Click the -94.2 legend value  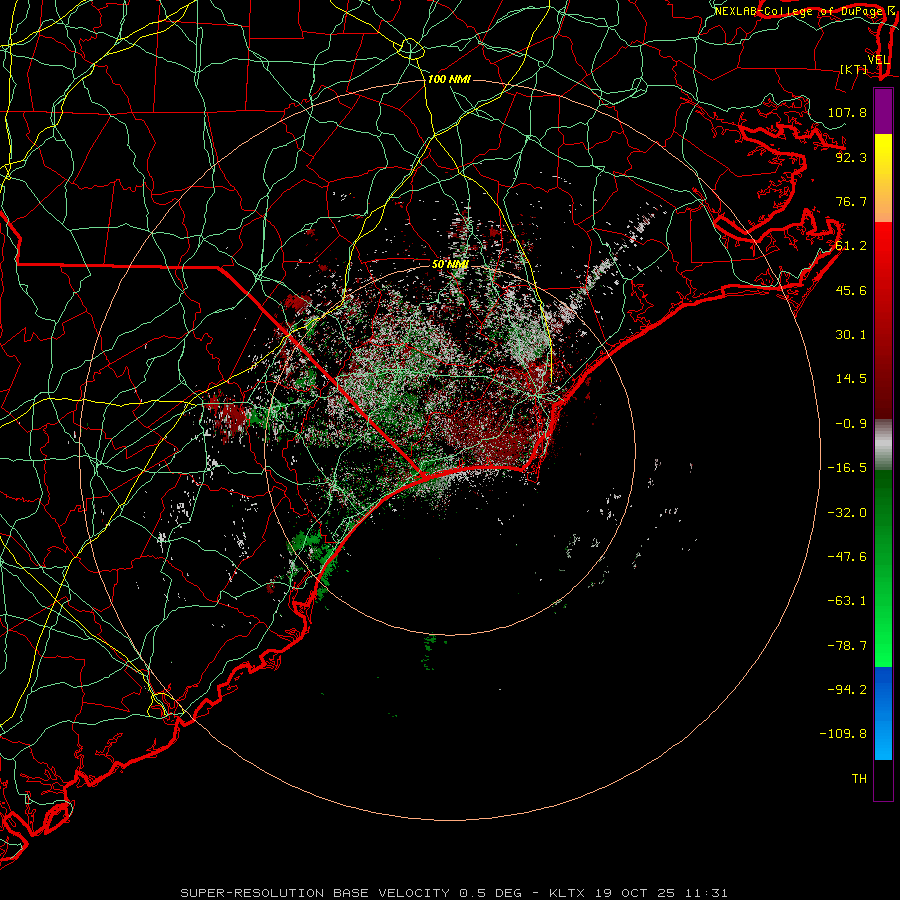[847, 690]
